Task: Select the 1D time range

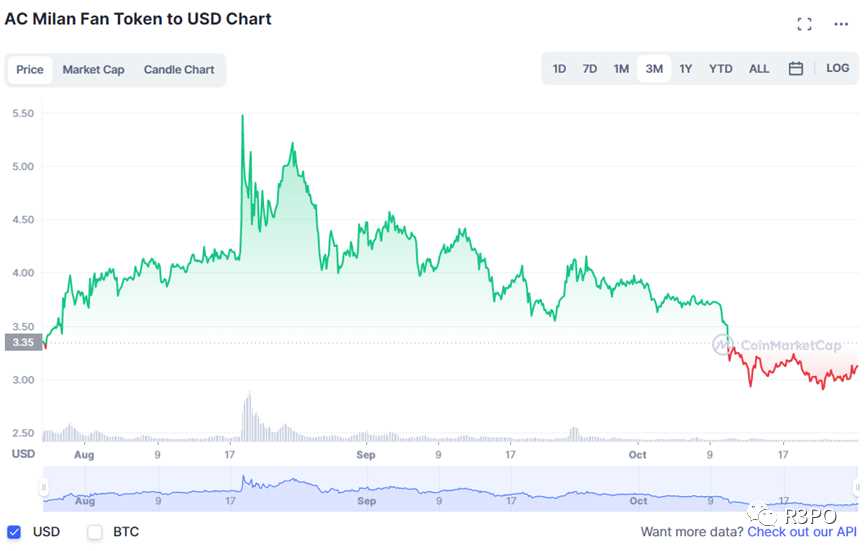Action: (x=559, y=69)
